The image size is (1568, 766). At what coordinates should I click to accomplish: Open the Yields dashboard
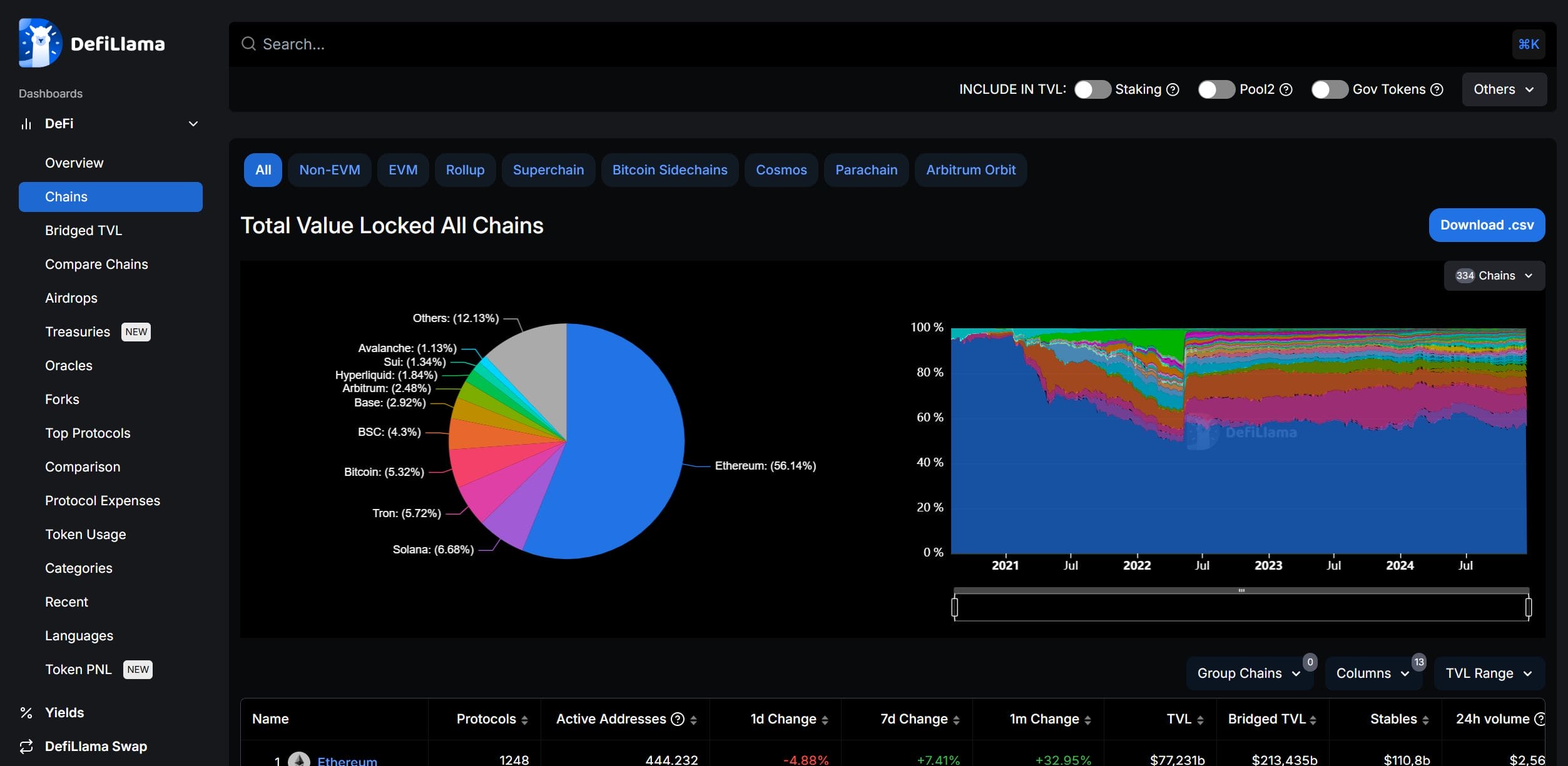tap(64, 713)
